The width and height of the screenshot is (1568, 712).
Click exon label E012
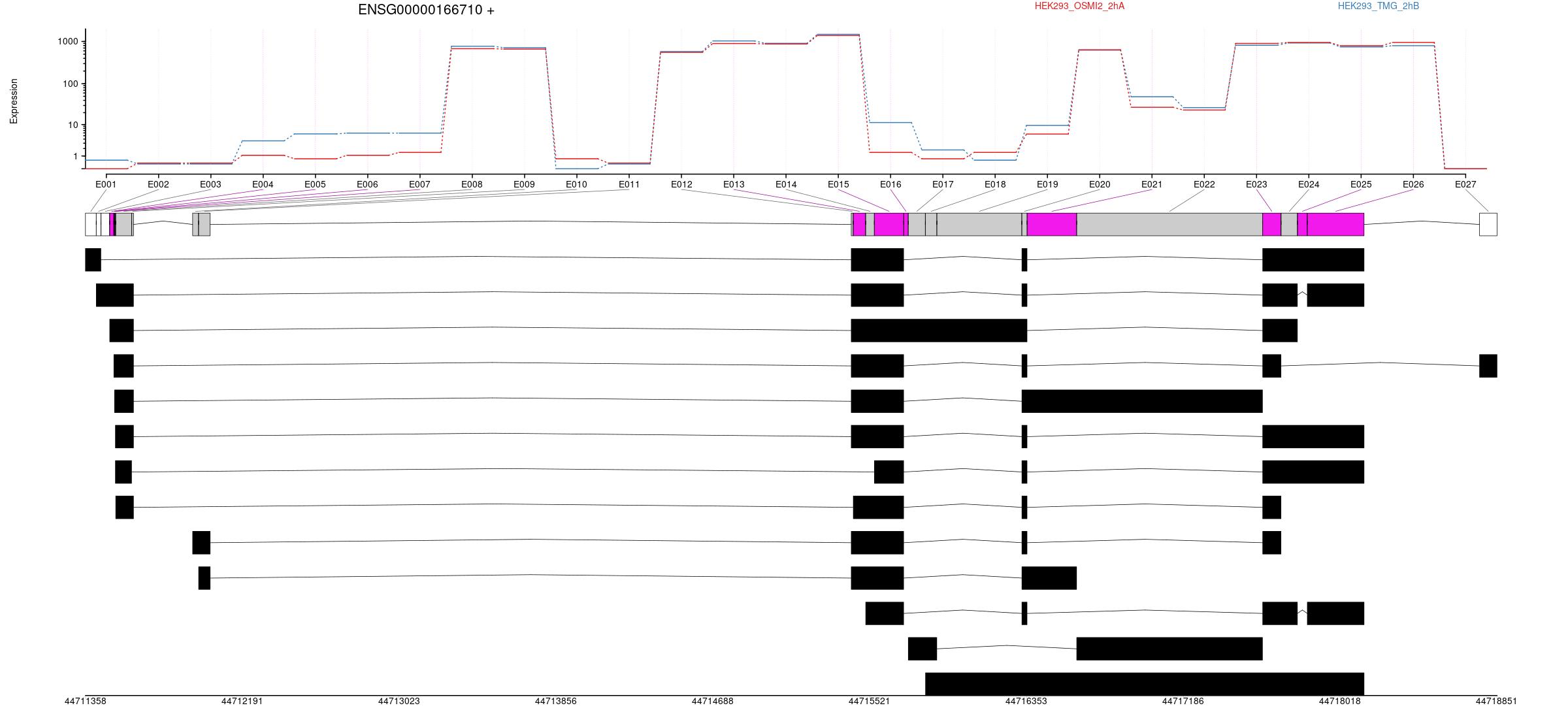click(x=681, y=184)
